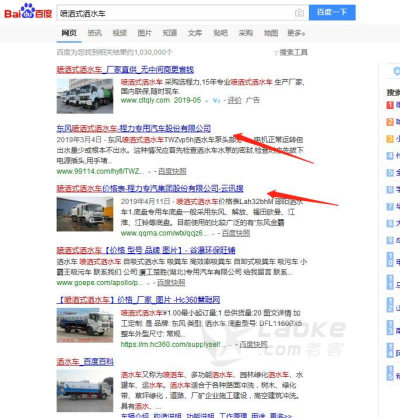Click hot search rank 7 badge
The image size is (400, 418).
pyautogui.click(x=390, y=207)
